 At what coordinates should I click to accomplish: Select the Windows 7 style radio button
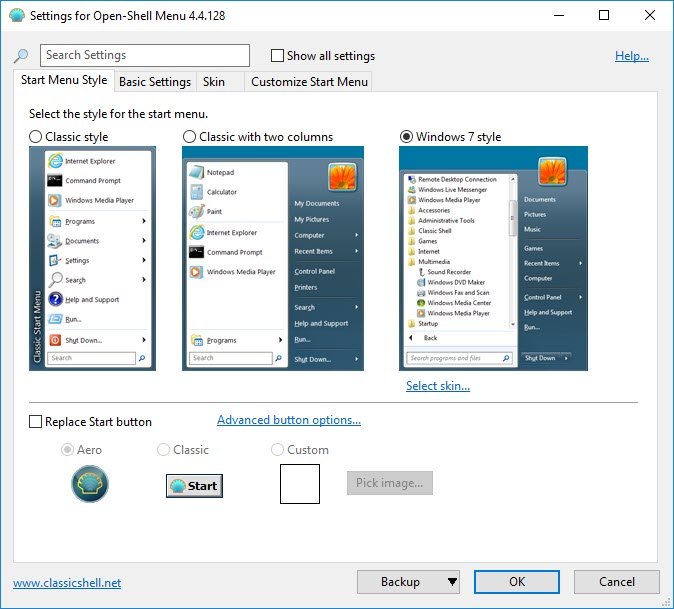coord(406,137)
